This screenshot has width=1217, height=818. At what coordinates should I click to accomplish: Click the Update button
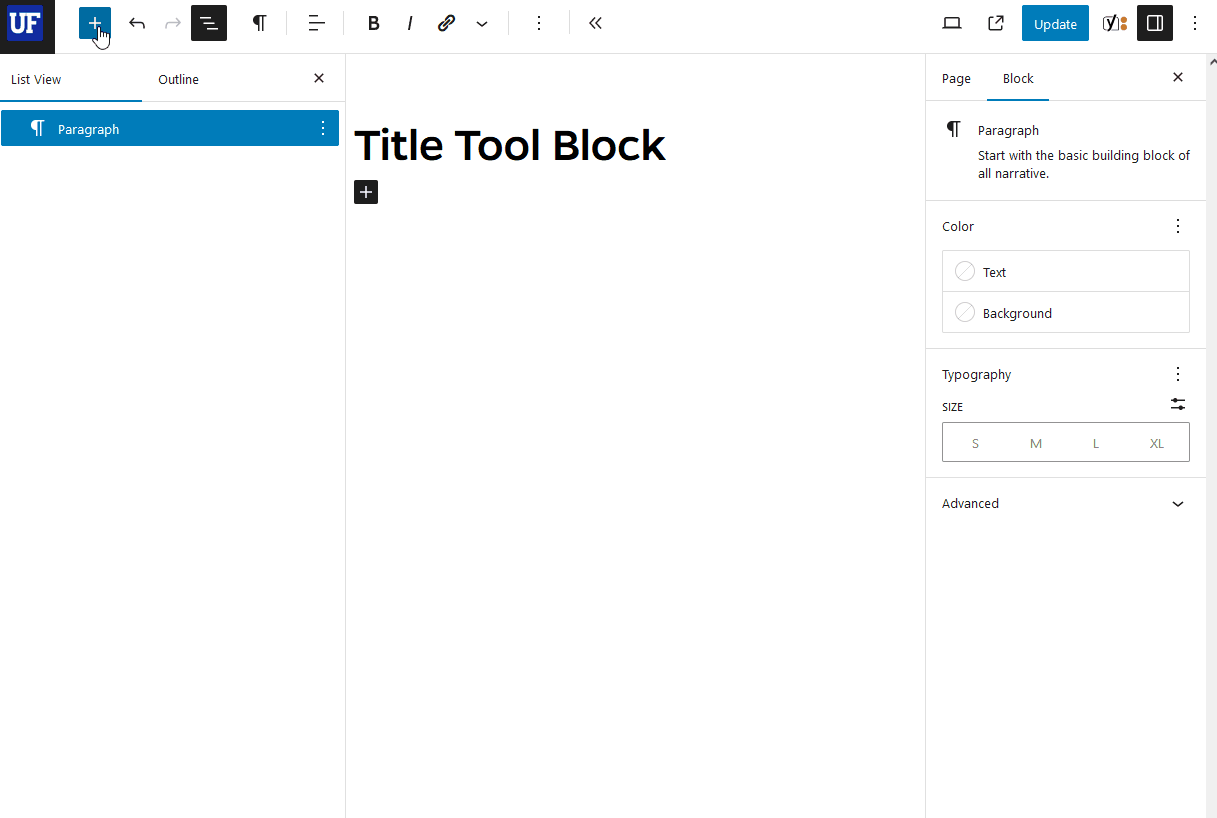tap(1055, 22)
